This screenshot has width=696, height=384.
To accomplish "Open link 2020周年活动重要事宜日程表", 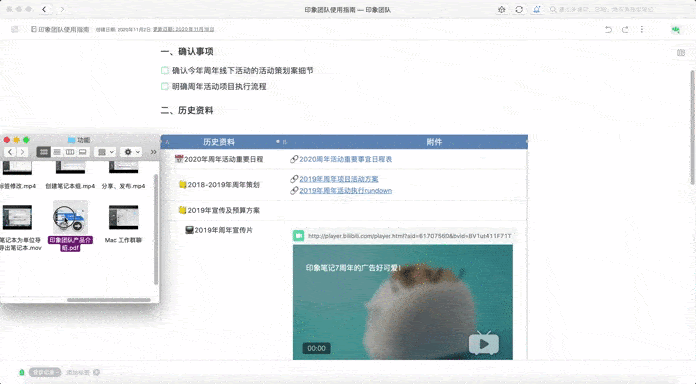I will click(345, 159).
